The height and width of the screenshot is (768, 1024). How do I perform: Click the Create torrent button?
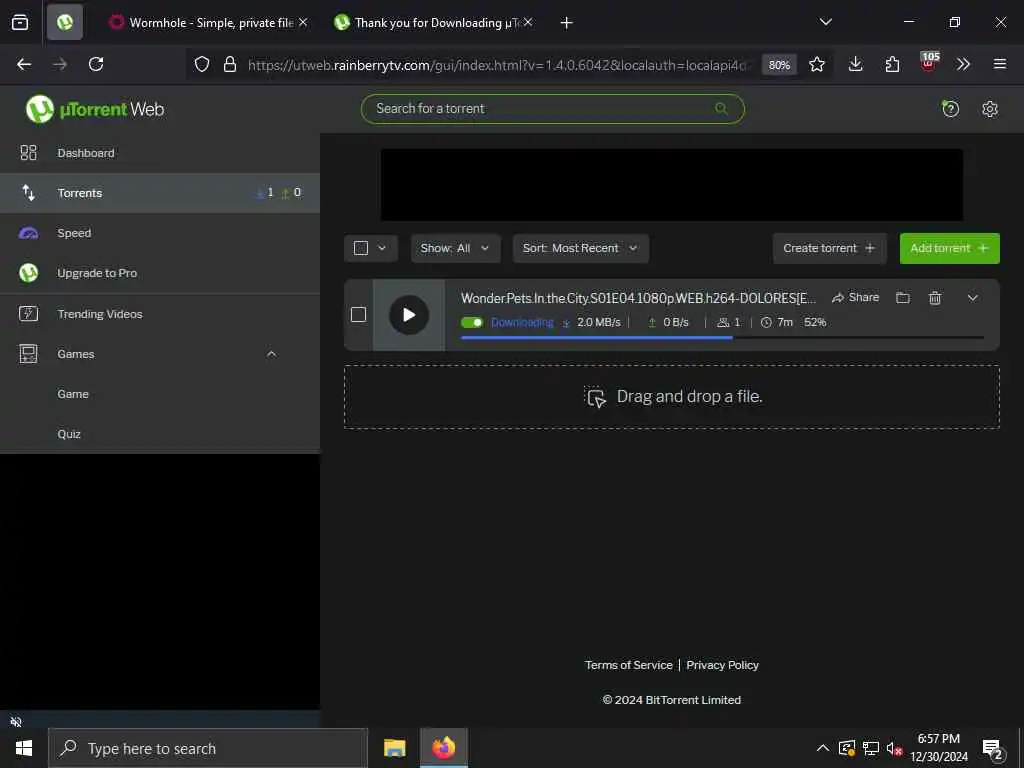tap(829, 248)
